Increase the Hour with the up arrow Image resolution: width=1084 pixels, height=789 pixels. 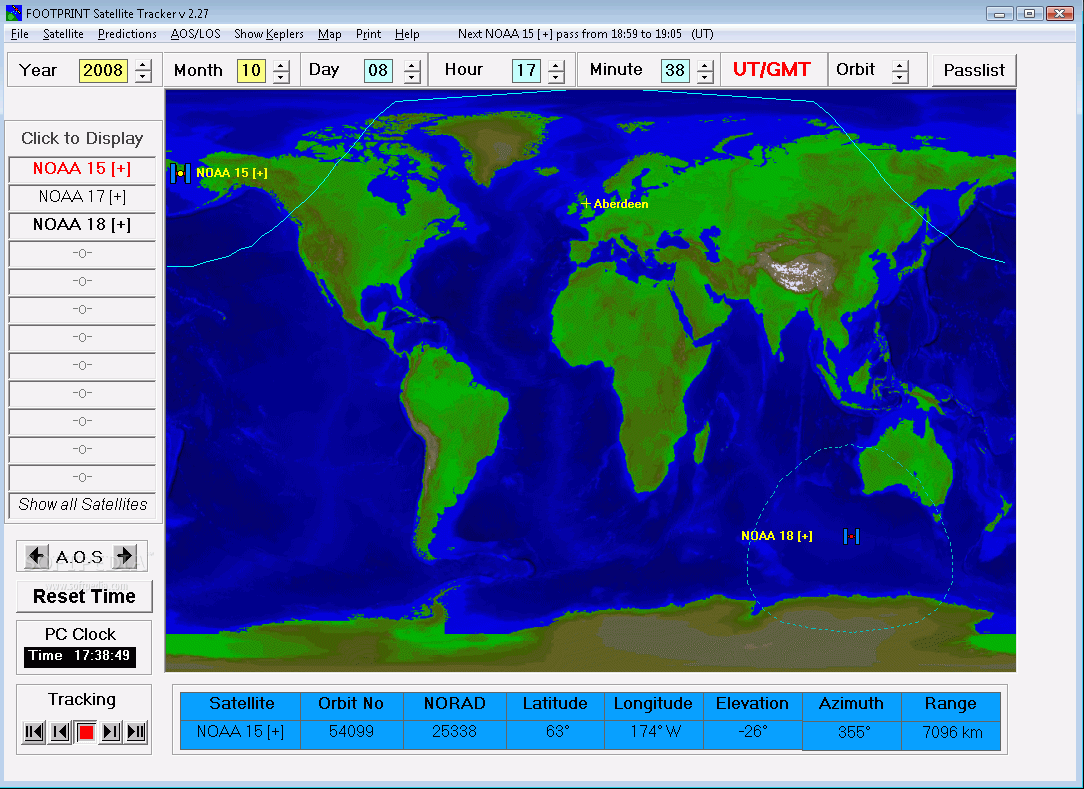[556, 65]
